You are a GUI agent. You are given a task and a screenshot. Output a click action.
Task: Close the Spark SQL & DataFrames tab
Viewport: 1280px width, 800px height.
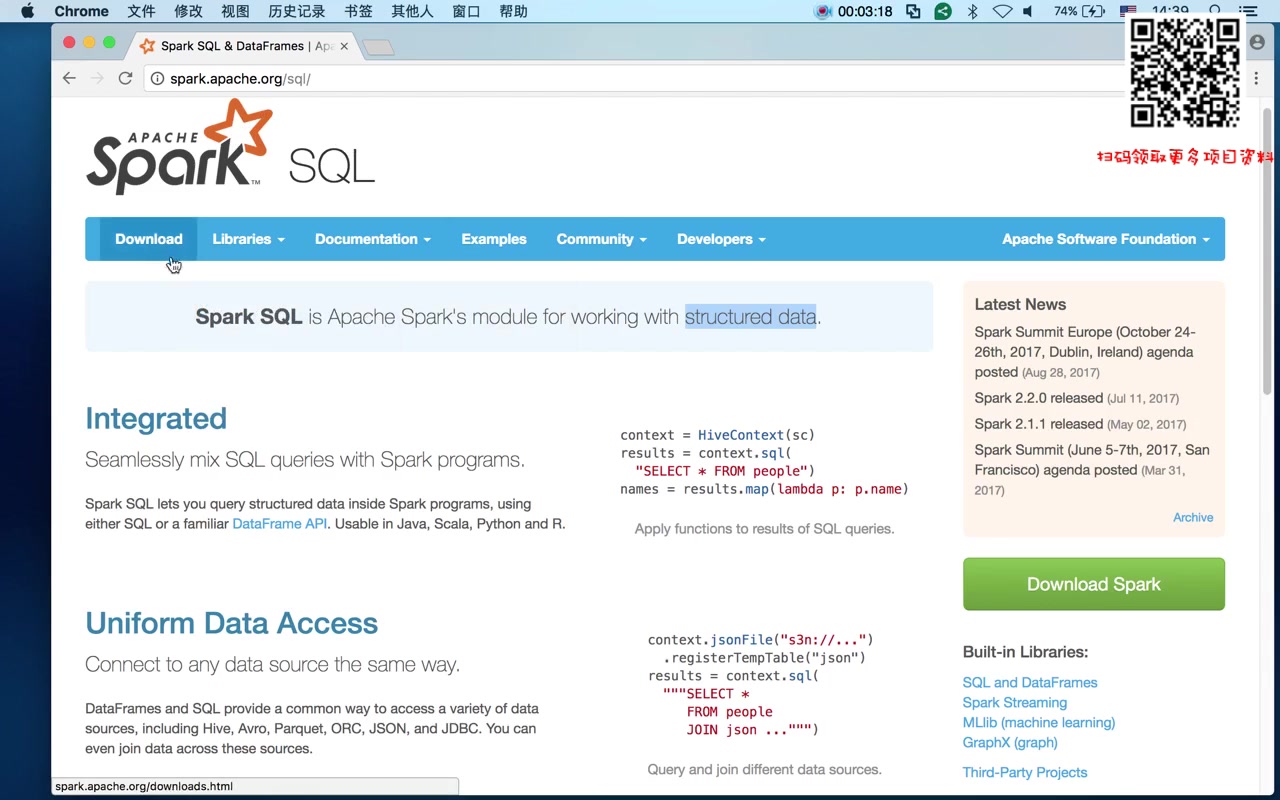(344, 46)
